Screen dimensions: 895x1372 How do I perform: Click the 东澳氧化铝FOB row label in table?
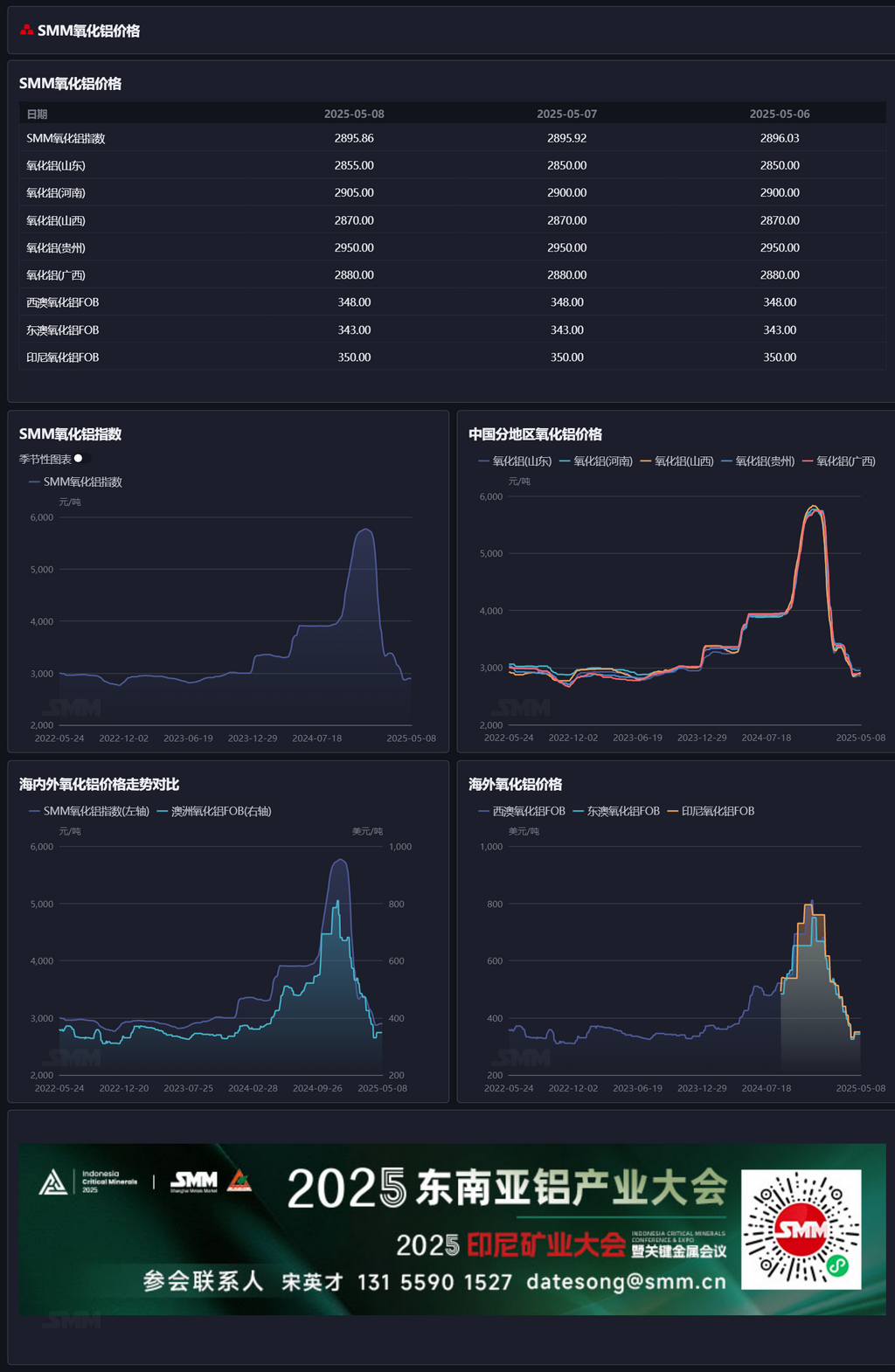coord(63,330)
